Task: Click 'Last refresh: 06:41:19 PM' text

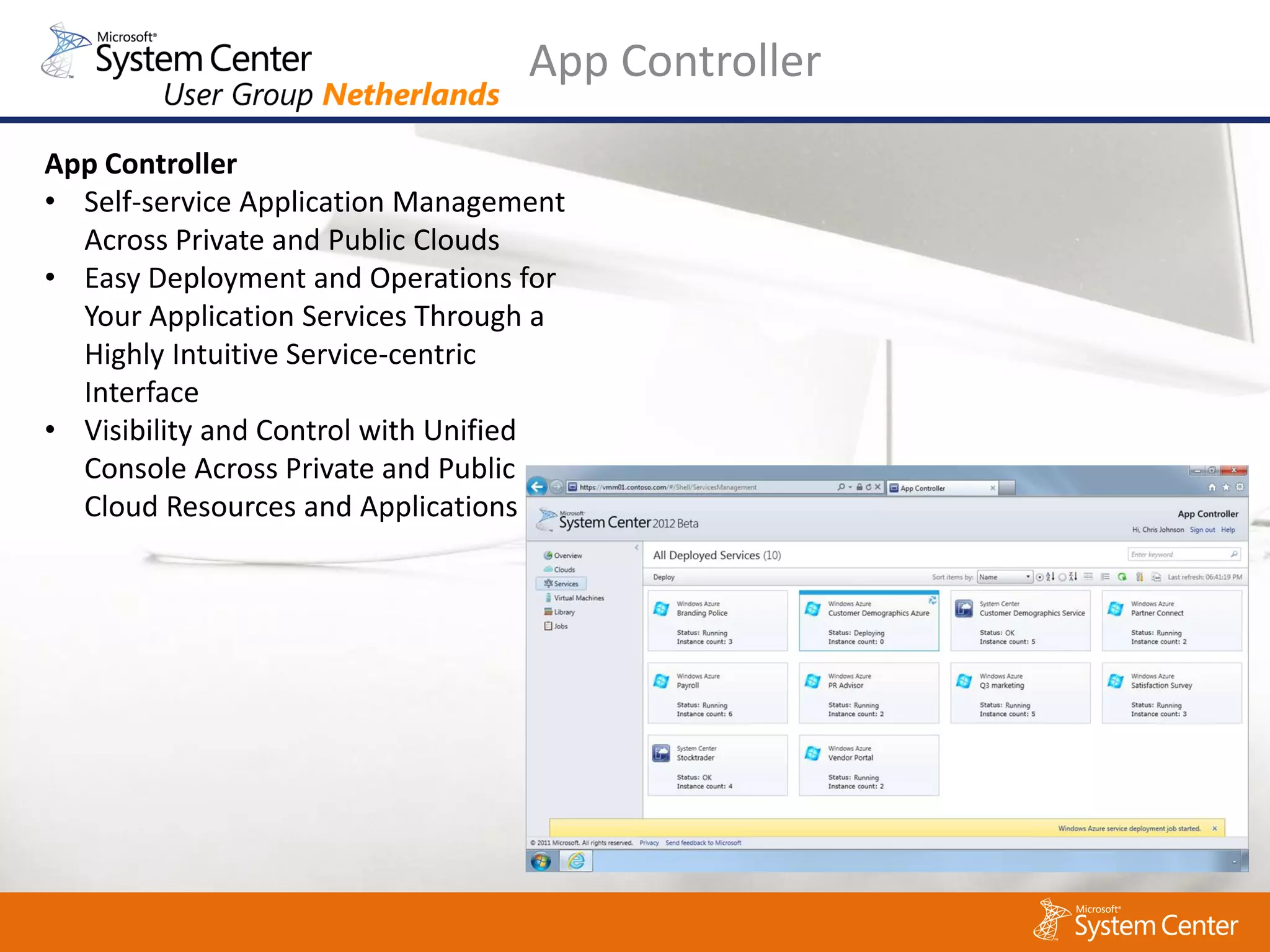Action: click(x=1205, y=577)
